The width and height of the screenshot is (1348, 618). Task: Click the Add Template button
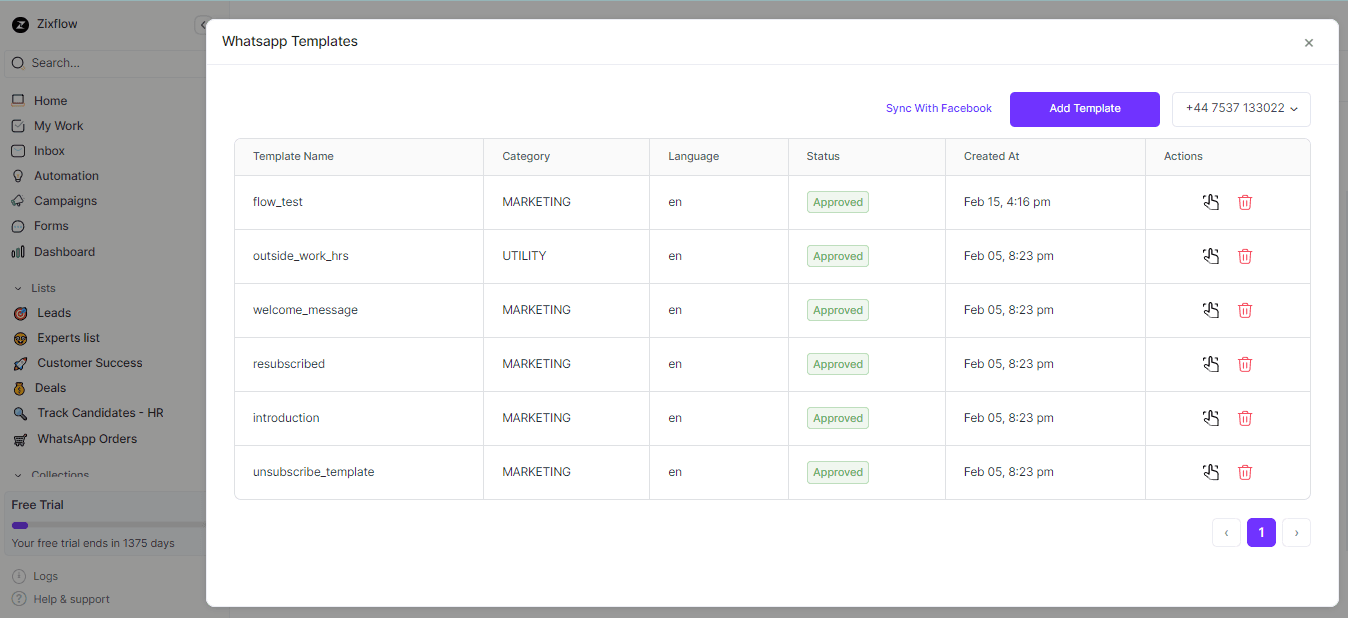pyautogui.click(x=1084, y=109)
